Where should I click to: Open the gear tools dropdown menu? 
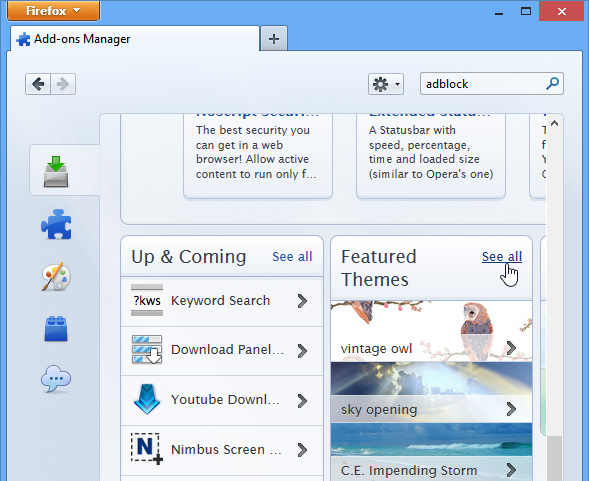tap(386, 84)
